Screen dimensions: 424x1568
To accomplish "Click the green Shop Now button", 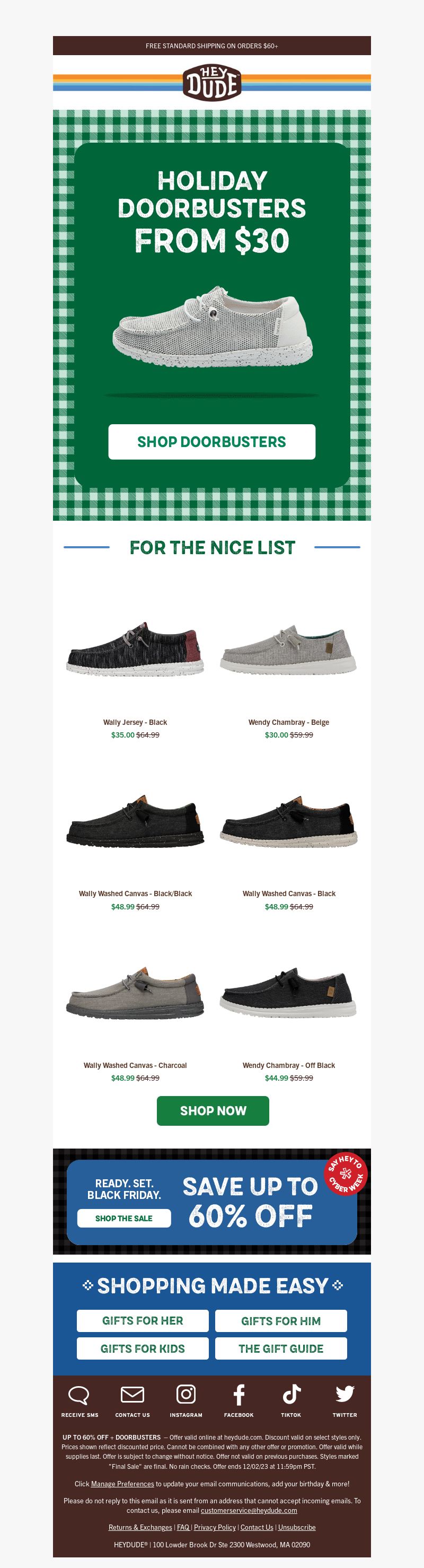I will click(x=213, y=1111).
